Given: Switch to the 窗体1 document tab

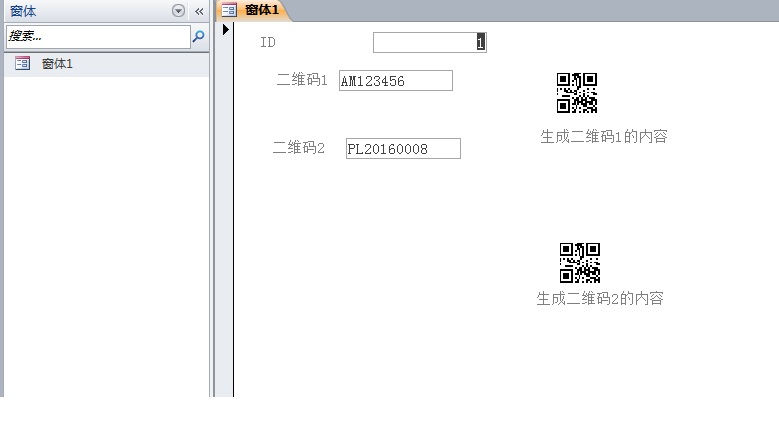Looking at the screenshot, I should tap(253, 10).
